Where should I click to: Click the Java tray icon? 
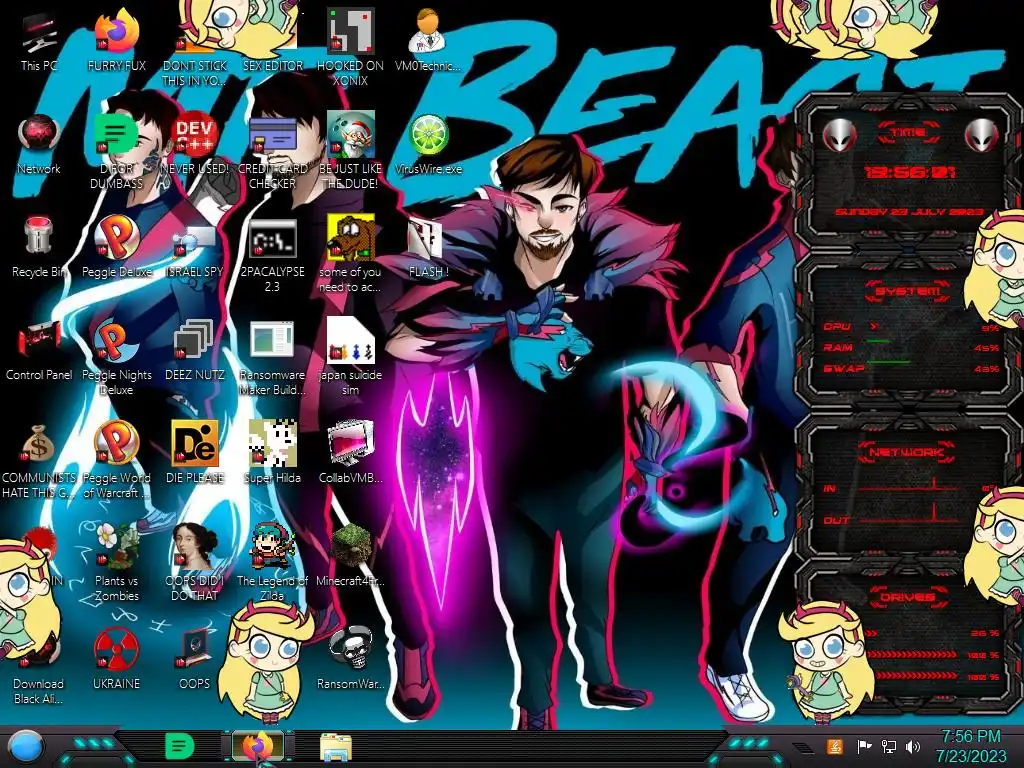[835, 746]
